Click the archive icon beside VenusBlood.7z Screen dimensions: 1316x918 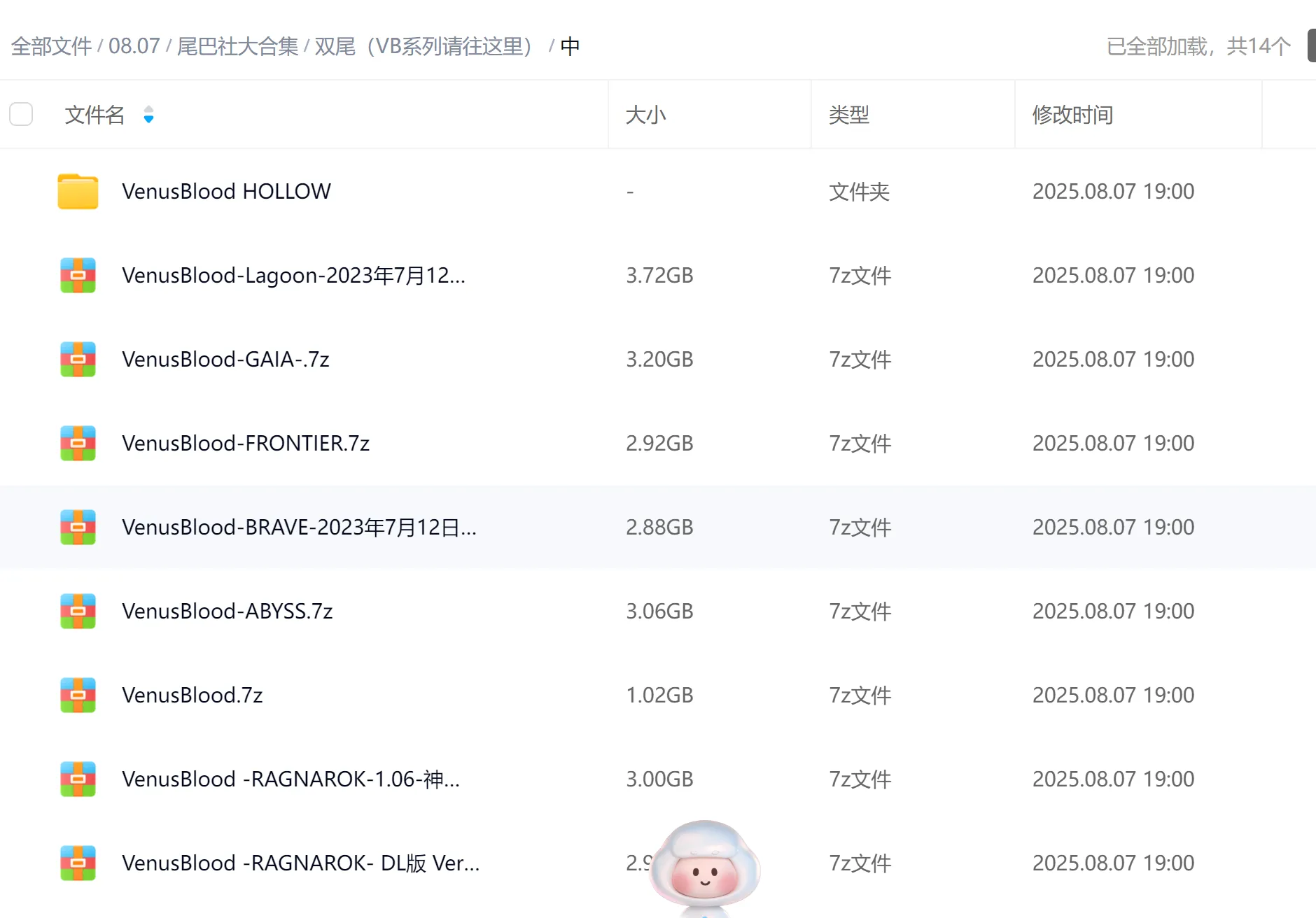point(78,695)
